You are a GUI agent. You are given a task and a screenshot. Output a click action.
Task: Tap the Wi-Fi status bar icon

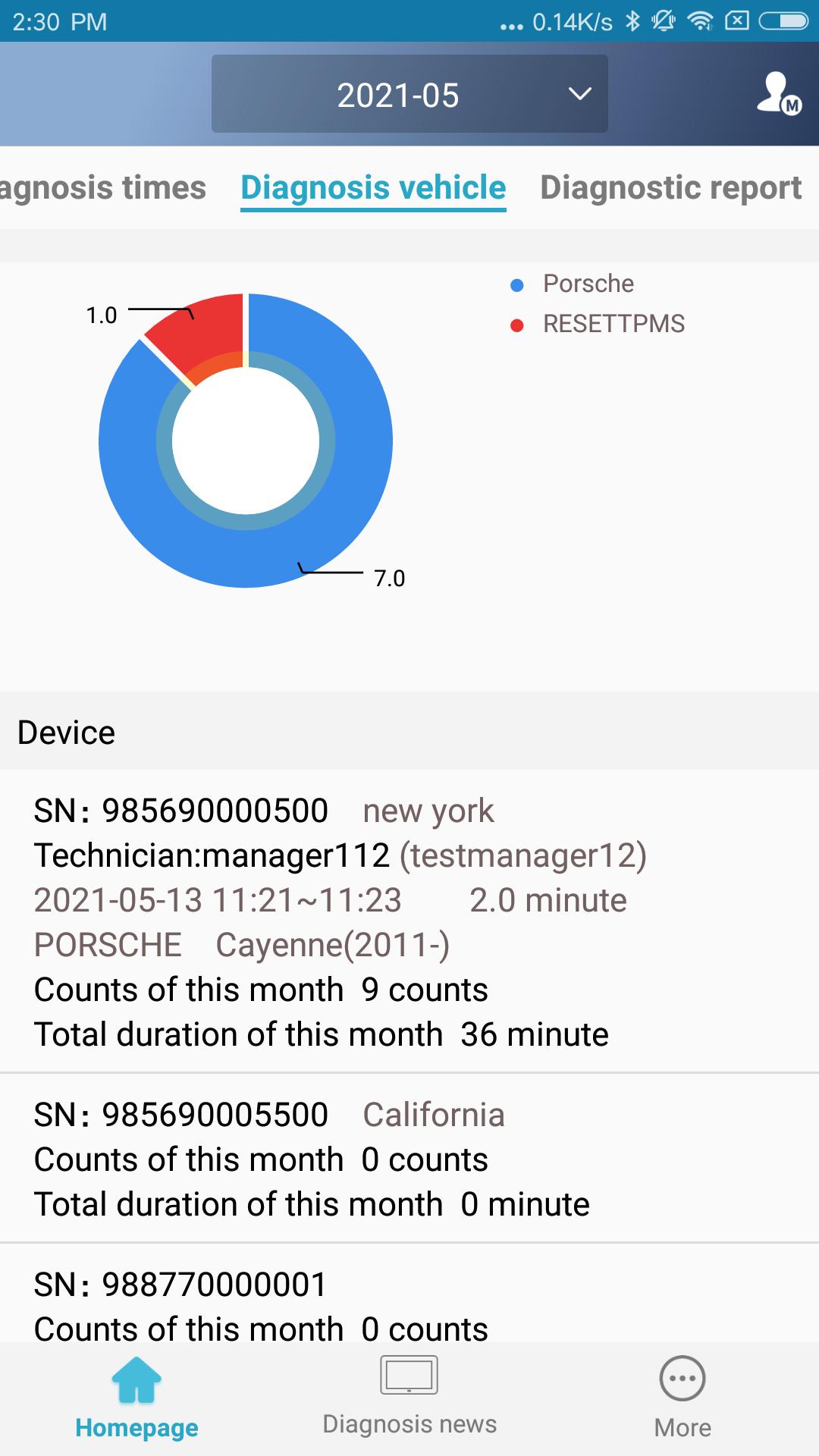pos(699,21)
